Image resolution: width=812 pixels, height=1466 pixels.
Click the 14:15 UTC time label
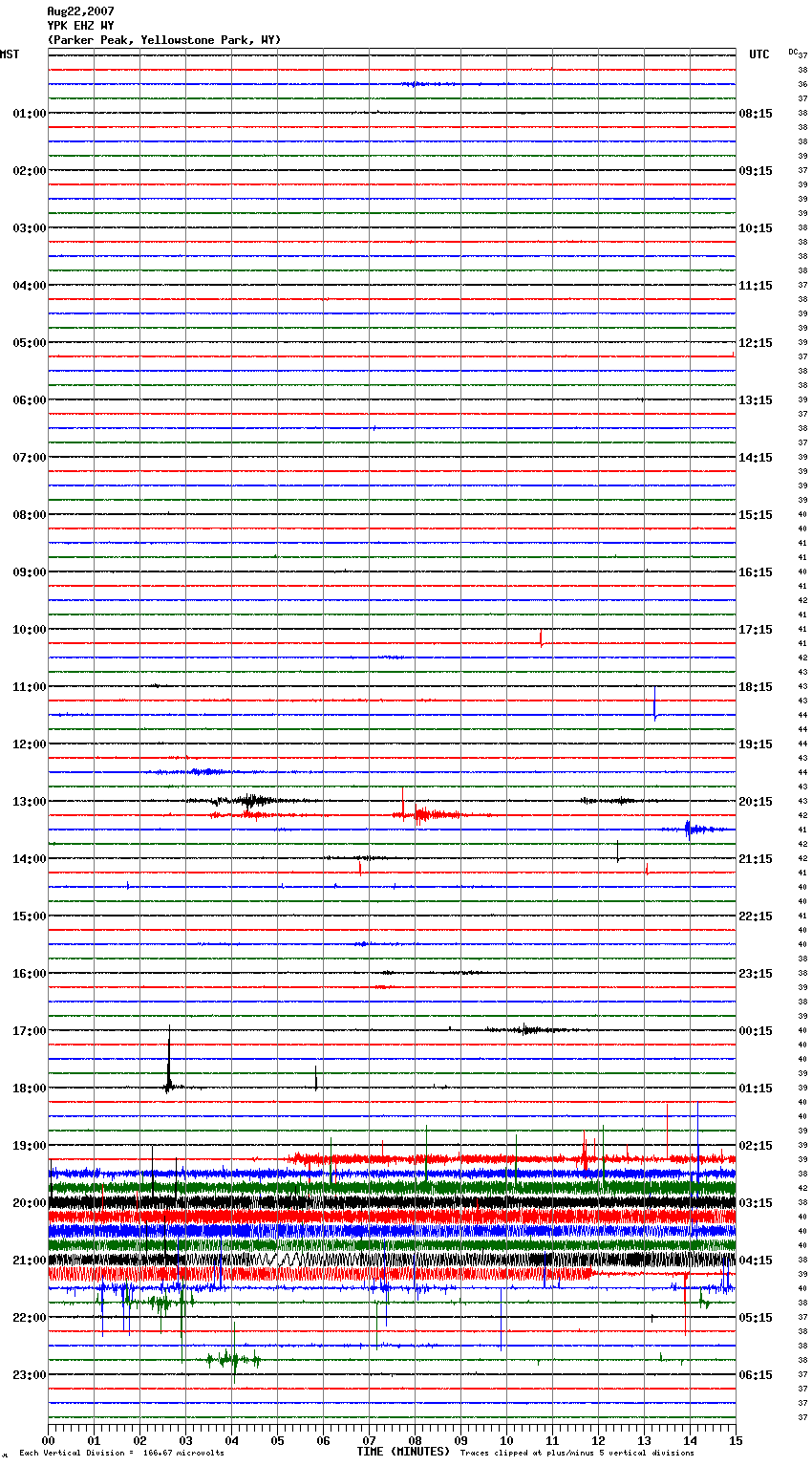pos(756,458)
